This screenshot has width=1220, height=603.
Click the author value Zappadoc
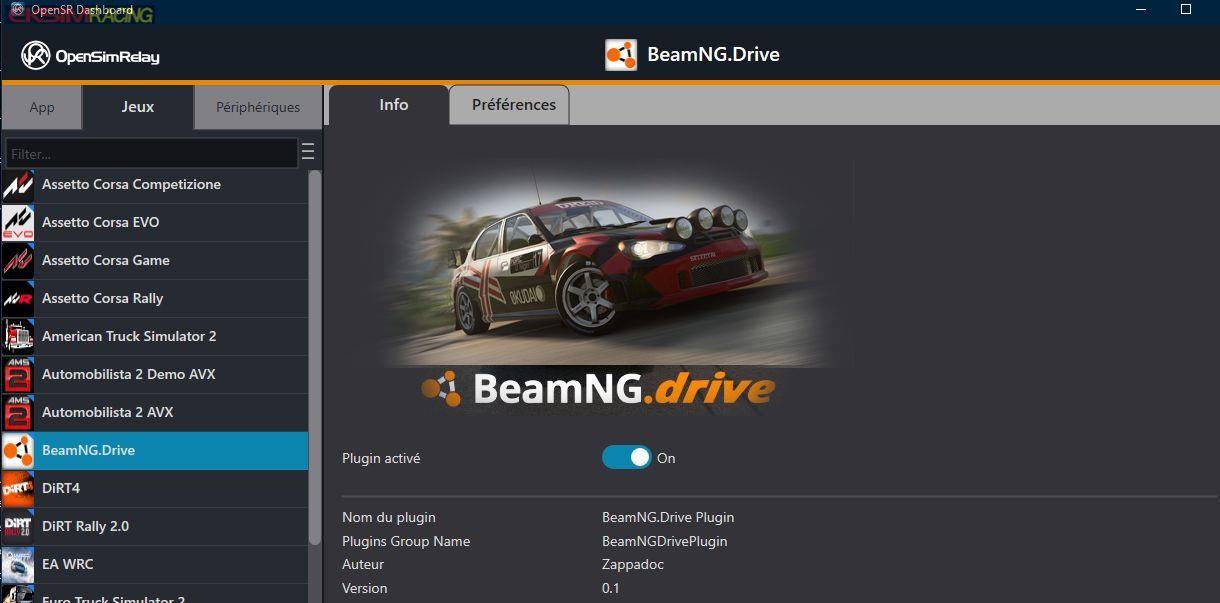(x=633, y=564)
